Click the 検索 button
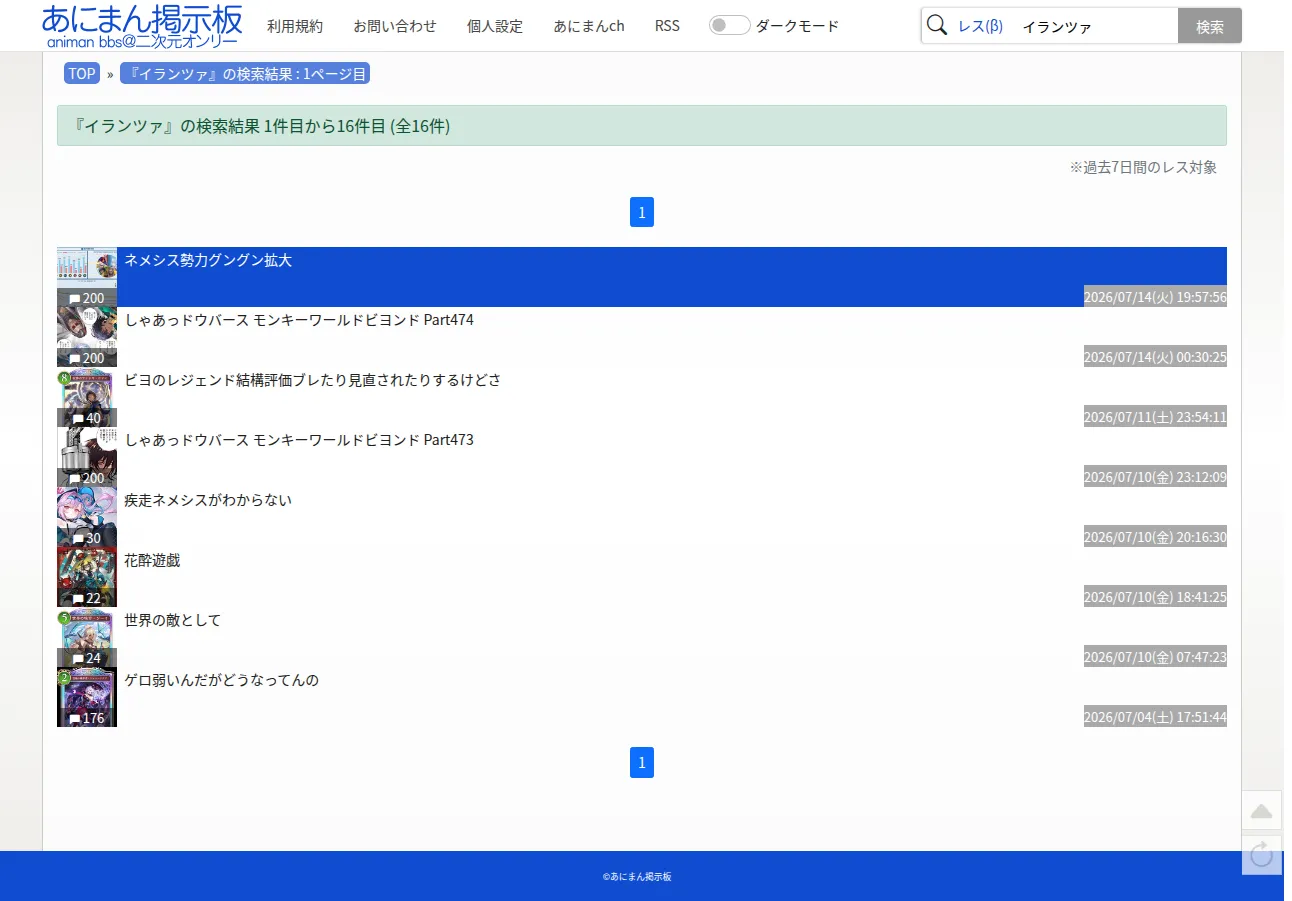The image size is (1292, 901). (x=1210, y=26)
